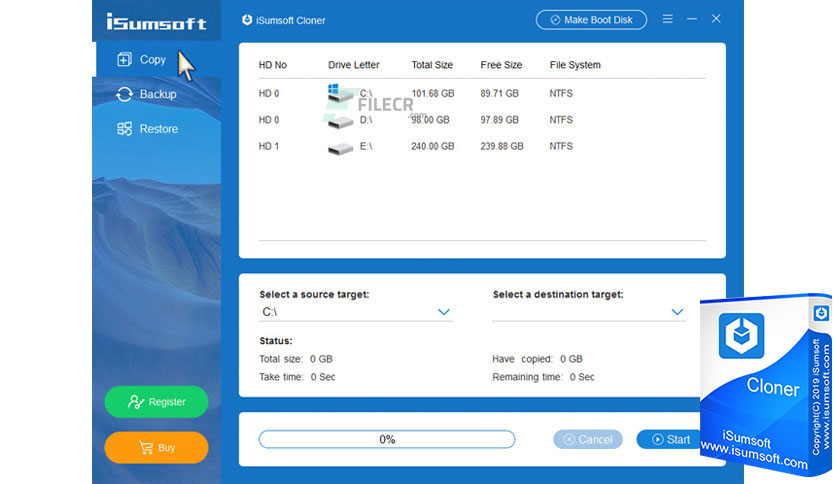
Task: Click the 0% progress bar
Action: coord(387,439)
